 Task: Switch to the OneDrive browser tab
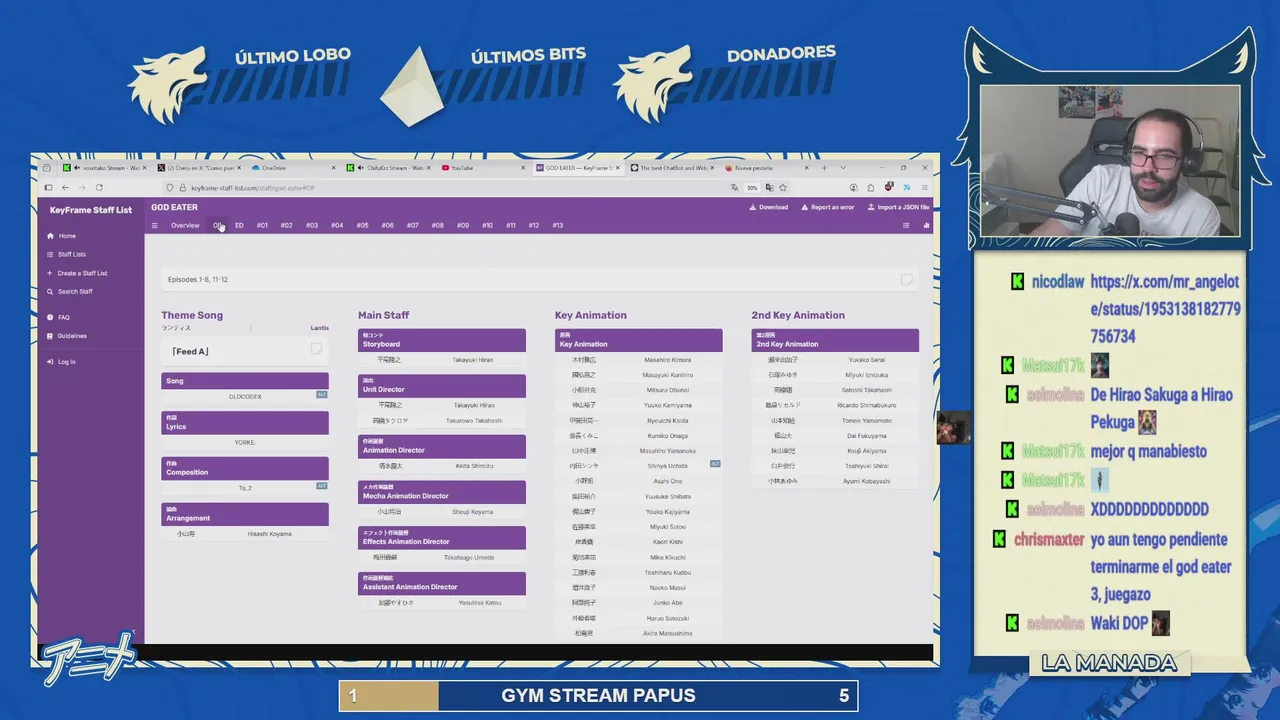(292, 168)
